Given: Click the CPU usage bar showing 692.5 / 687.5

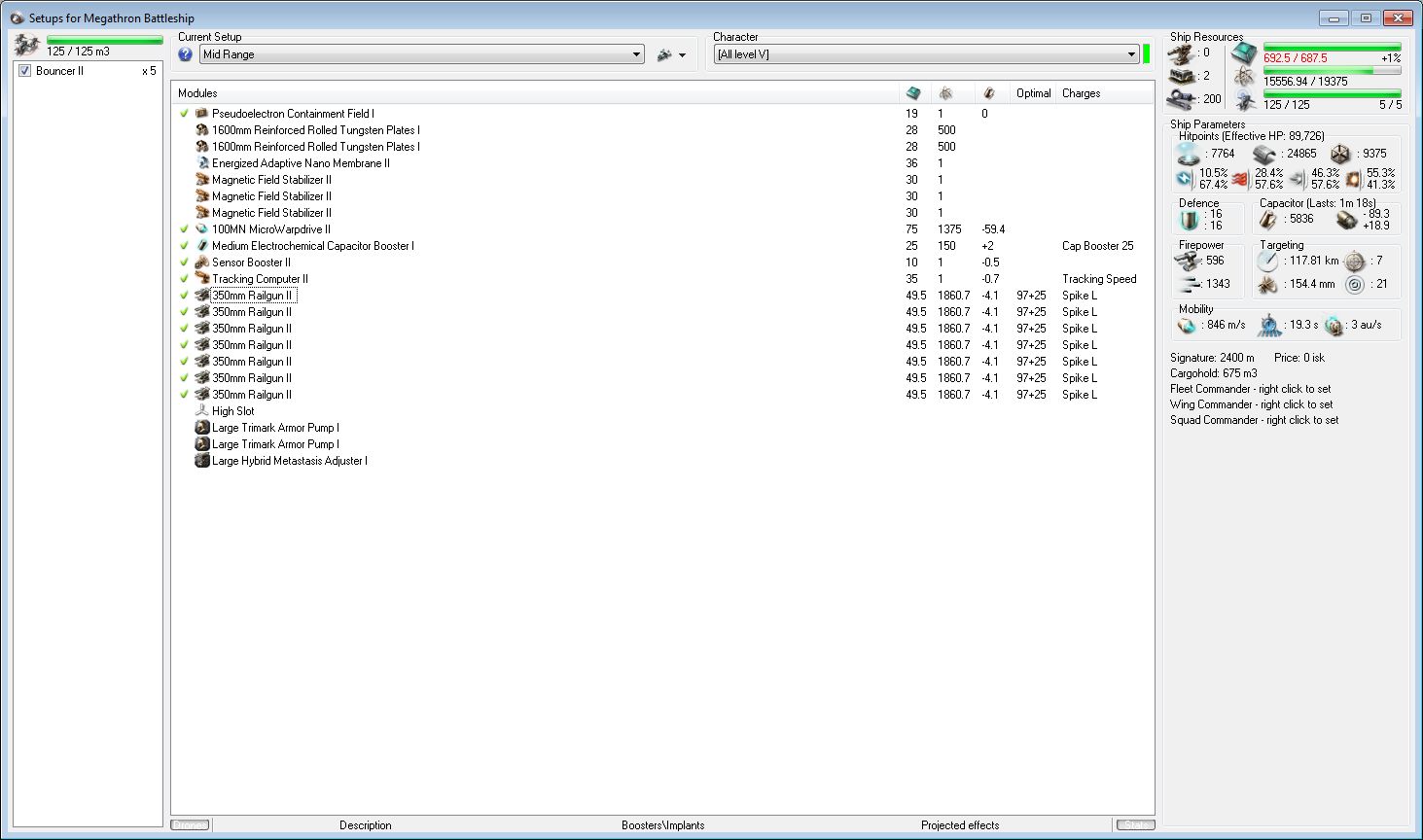Looking at the screenshot, I should [1332, 47].
